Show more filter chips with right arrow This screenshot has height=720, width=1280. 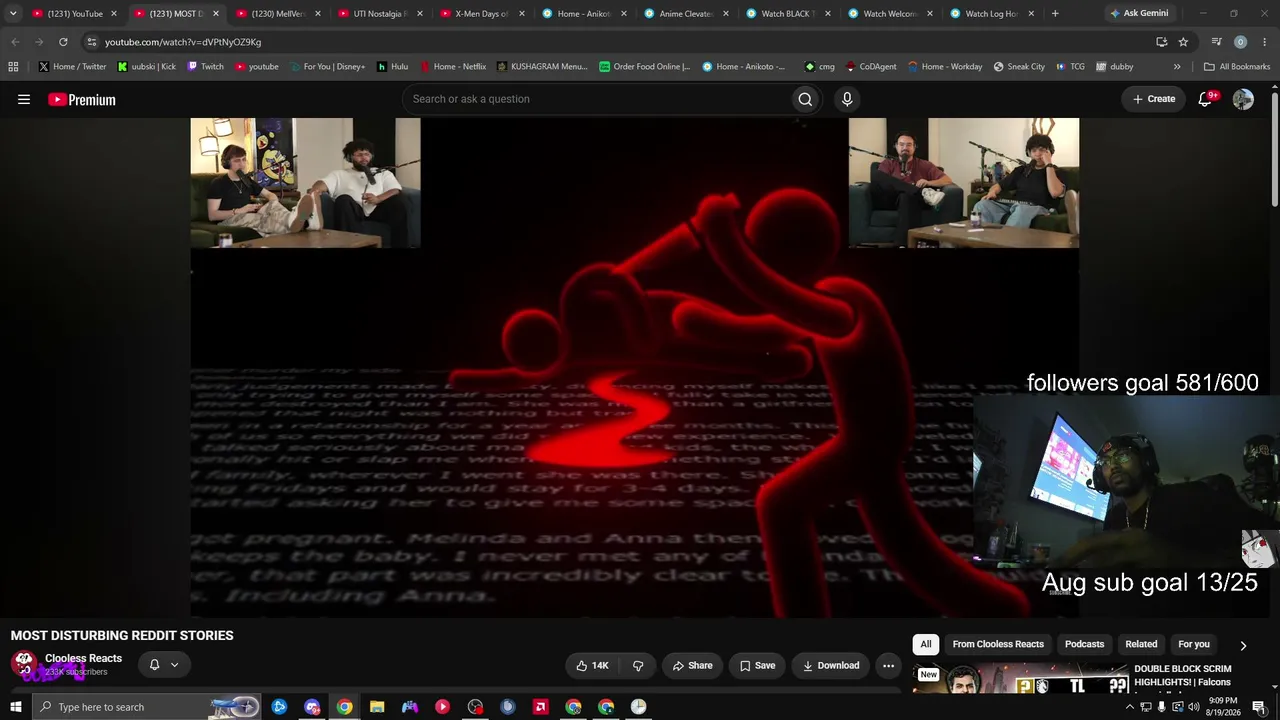click(x=1243, y=645)
